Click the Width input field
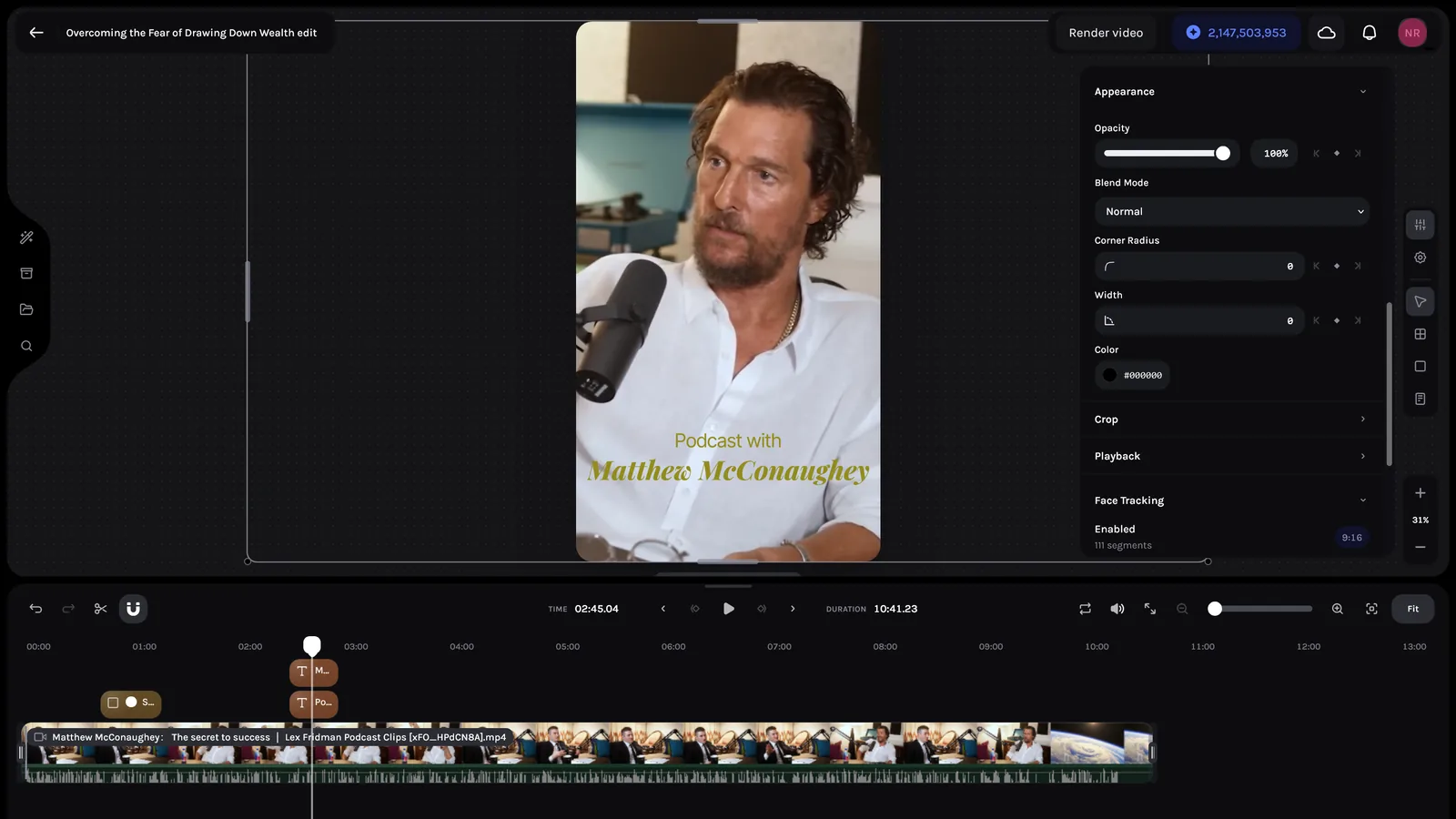Screen dimensions: 1456x819 [x=1199, y=321]
